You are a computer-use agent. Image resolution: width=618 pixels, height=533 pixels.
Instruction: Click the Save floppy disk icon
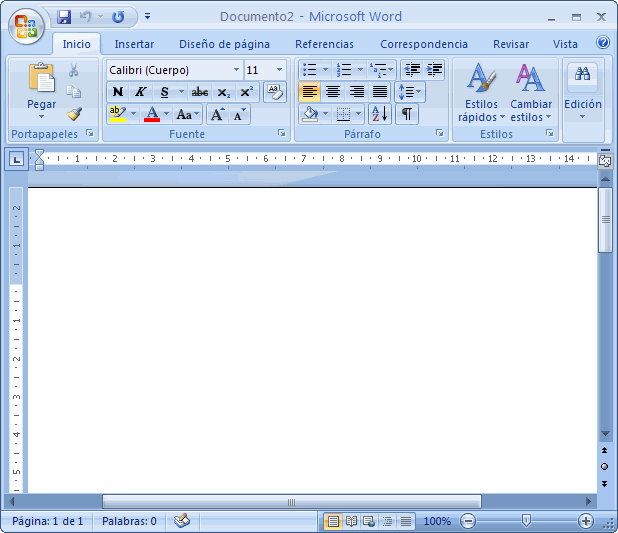coord(64,17)
